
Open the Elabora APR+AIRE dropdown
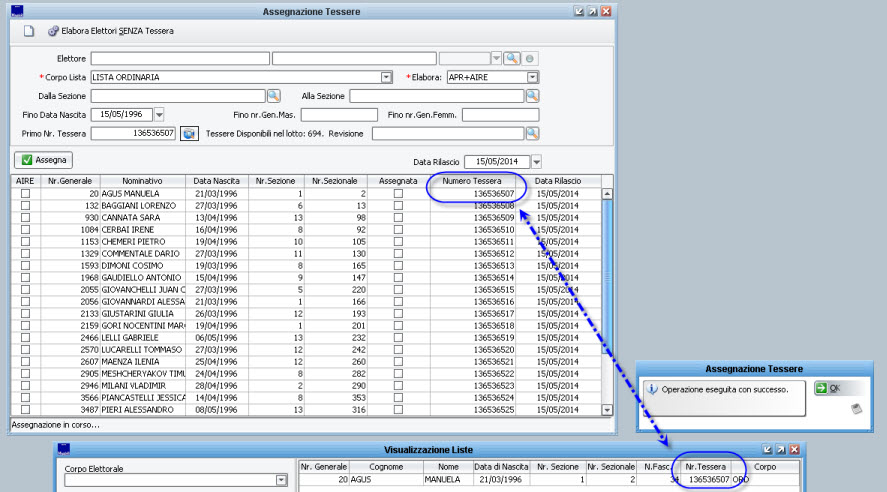533,77
